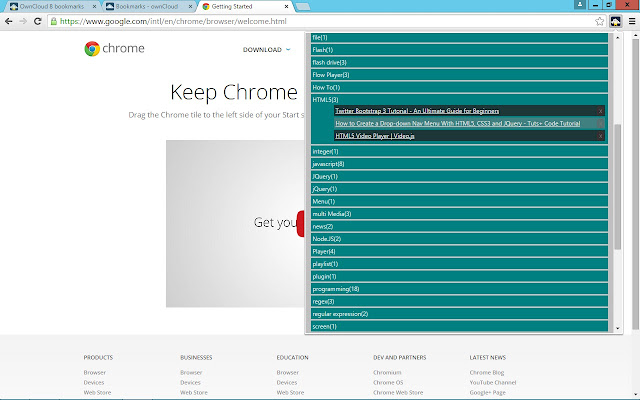Screen dimensions: 640x400
Task: Expand the integer(1) tag
Action: coord(459,151)
